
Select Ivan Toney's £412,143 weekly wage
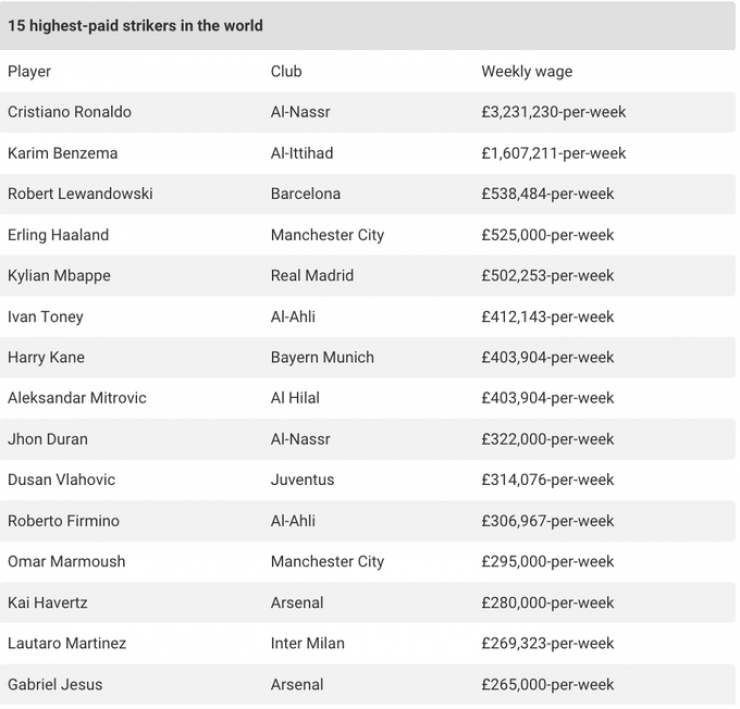click(547, 317)
